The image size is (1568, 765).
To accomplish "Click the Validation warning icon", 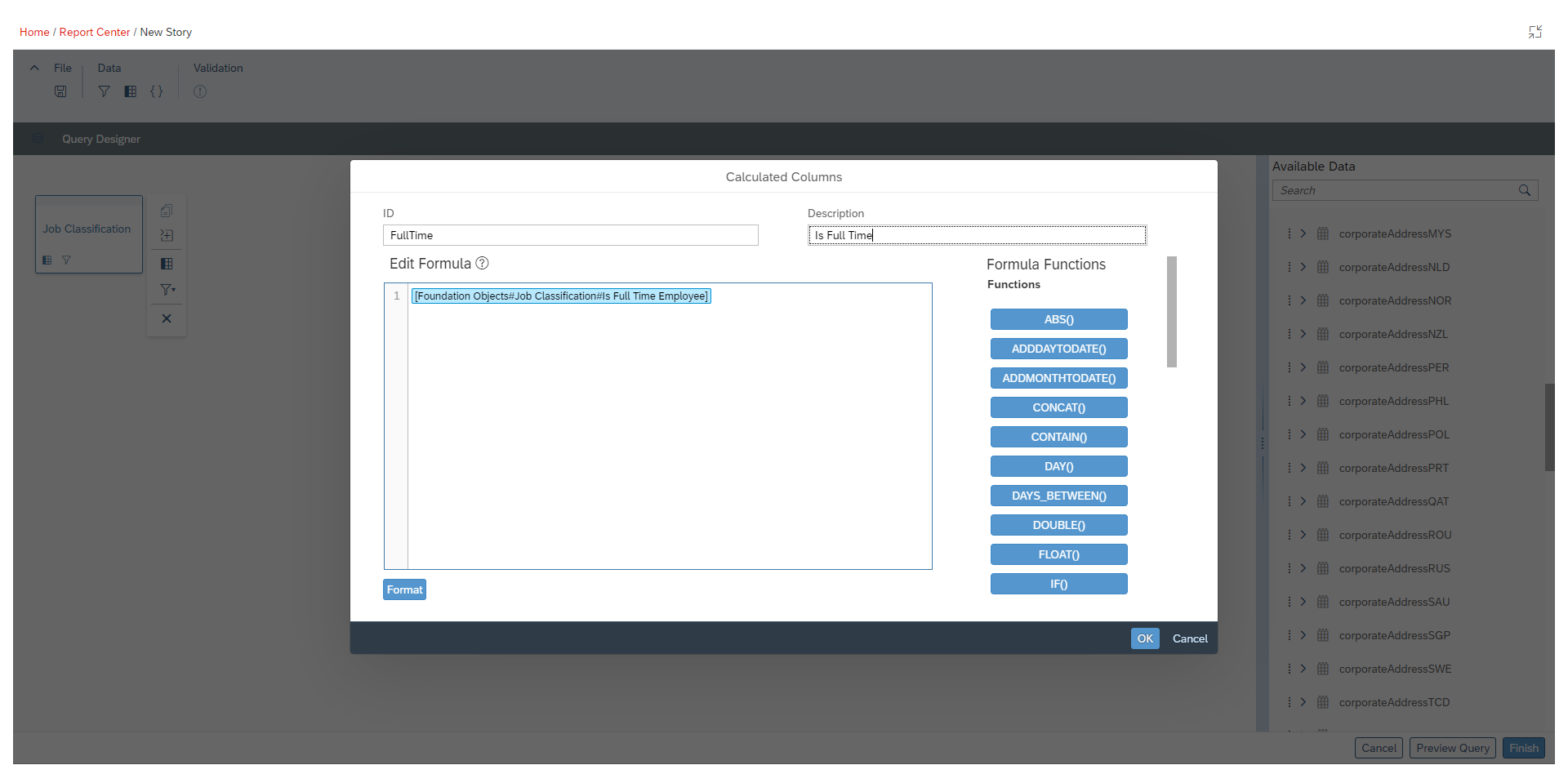I will [x=200, y=91].
